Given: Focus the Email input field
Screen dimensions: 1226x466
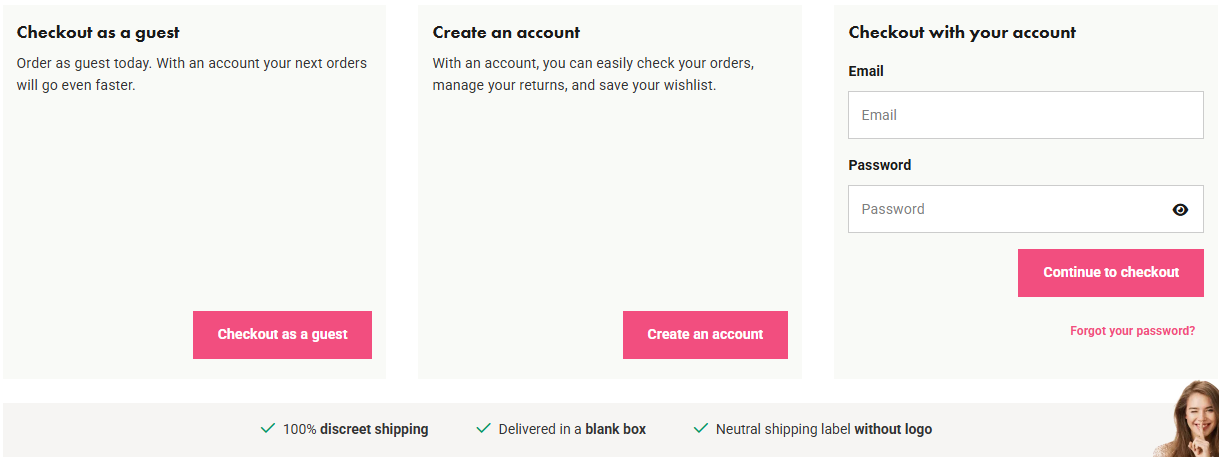Looking at the screenshot, I should tap(1026, 115).
